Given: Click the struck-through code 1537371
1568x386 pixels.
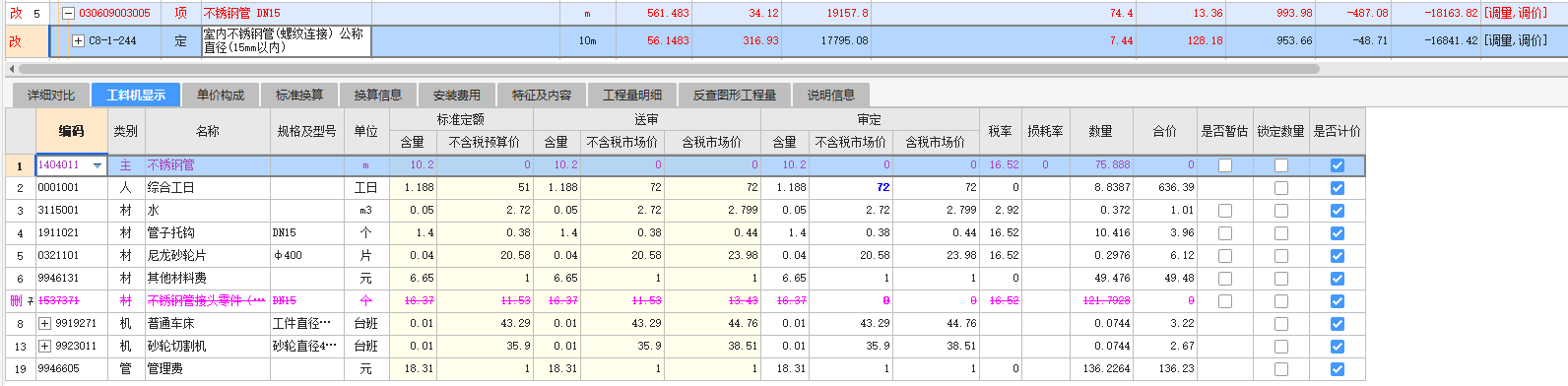Looking at the screenshot, I should pos(59,301).
